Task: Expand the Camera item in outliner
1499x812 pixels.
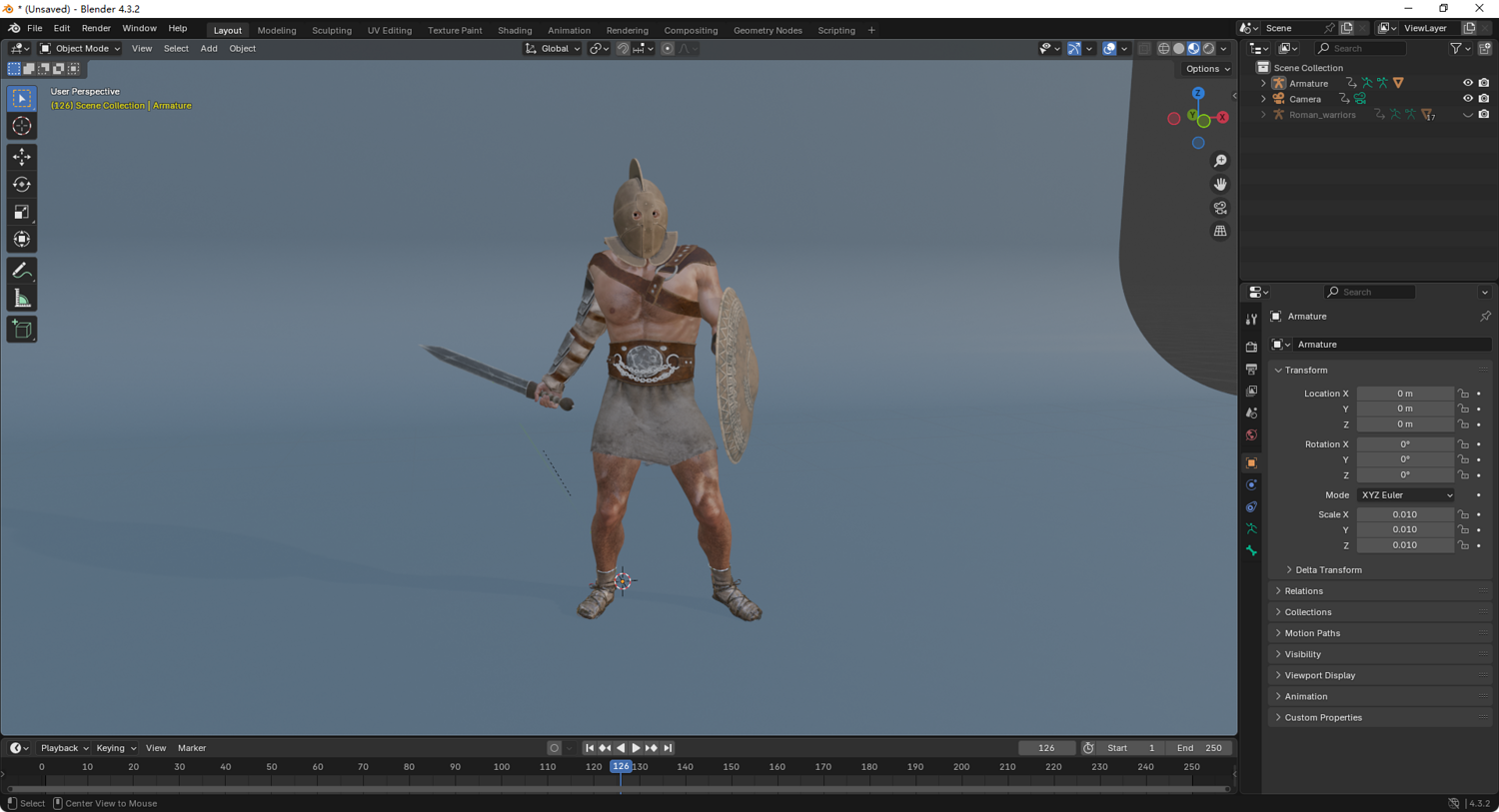Action: click(1264, 100)
